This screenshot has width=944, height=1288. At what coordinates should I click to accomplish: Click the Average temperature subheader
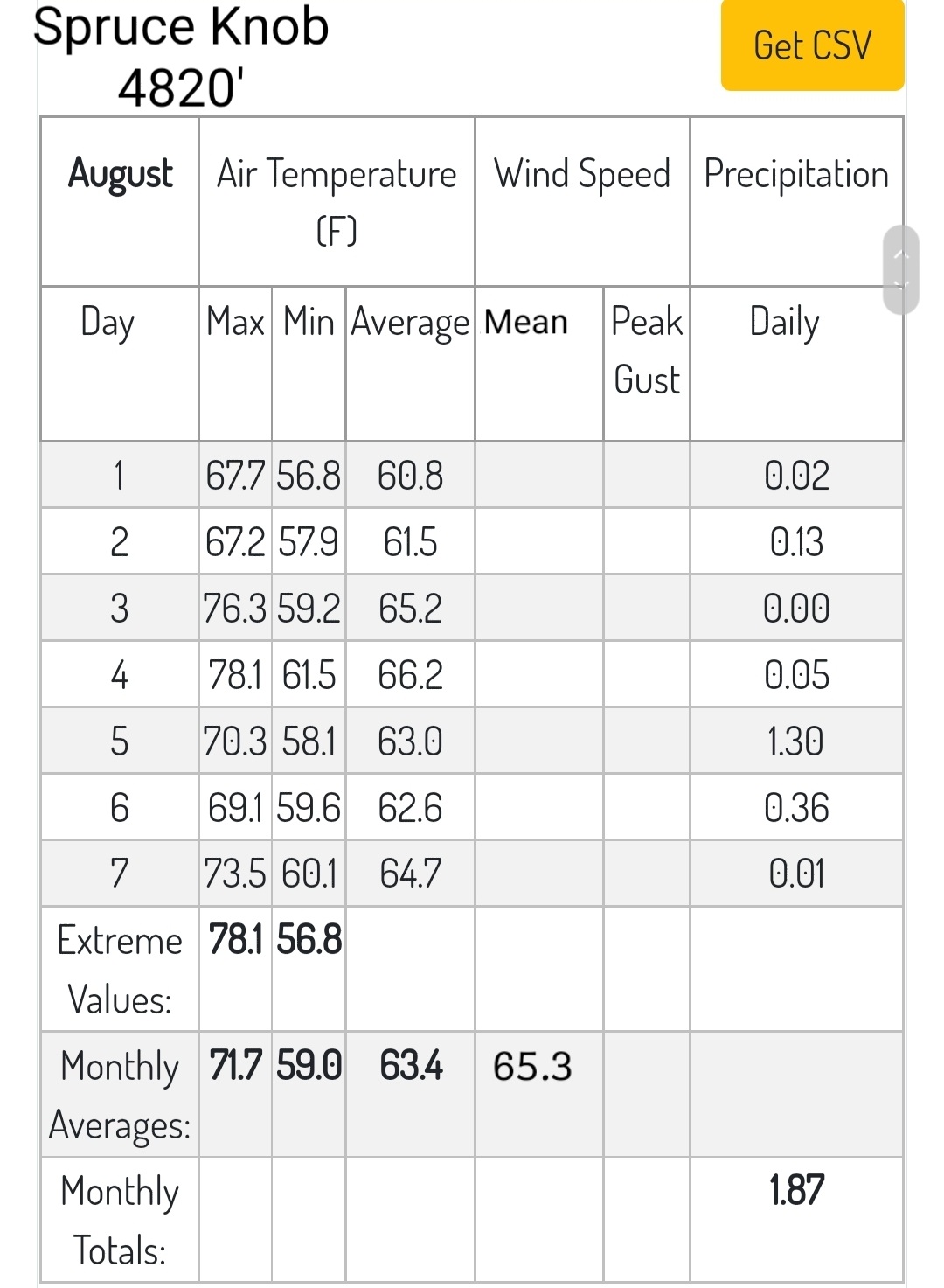(410, 324)
